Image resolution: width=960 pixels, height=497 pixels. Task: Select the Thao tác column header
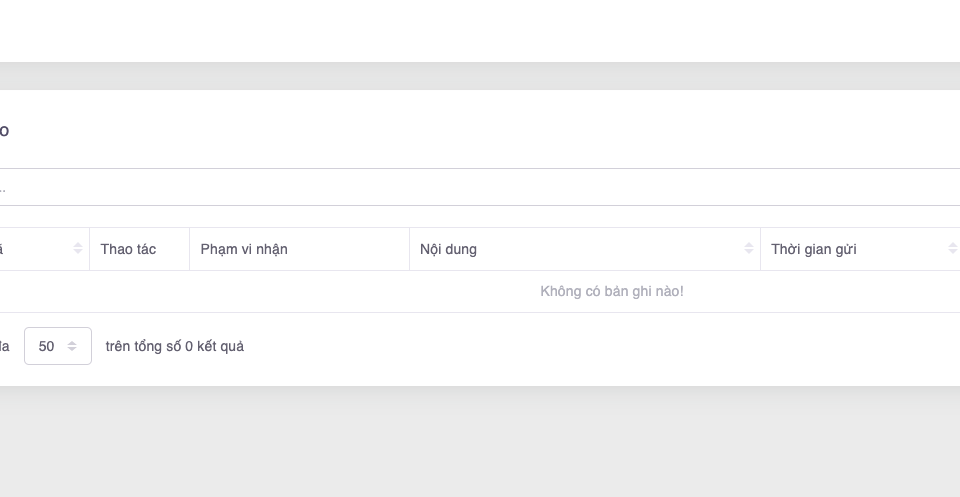pos(128,249)
